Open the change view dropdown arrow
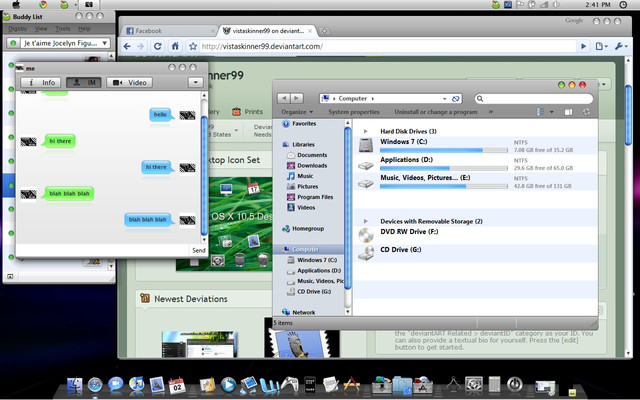Image resolution: width=640 pixels, height=400 pixels. click(x=552, y=112)
